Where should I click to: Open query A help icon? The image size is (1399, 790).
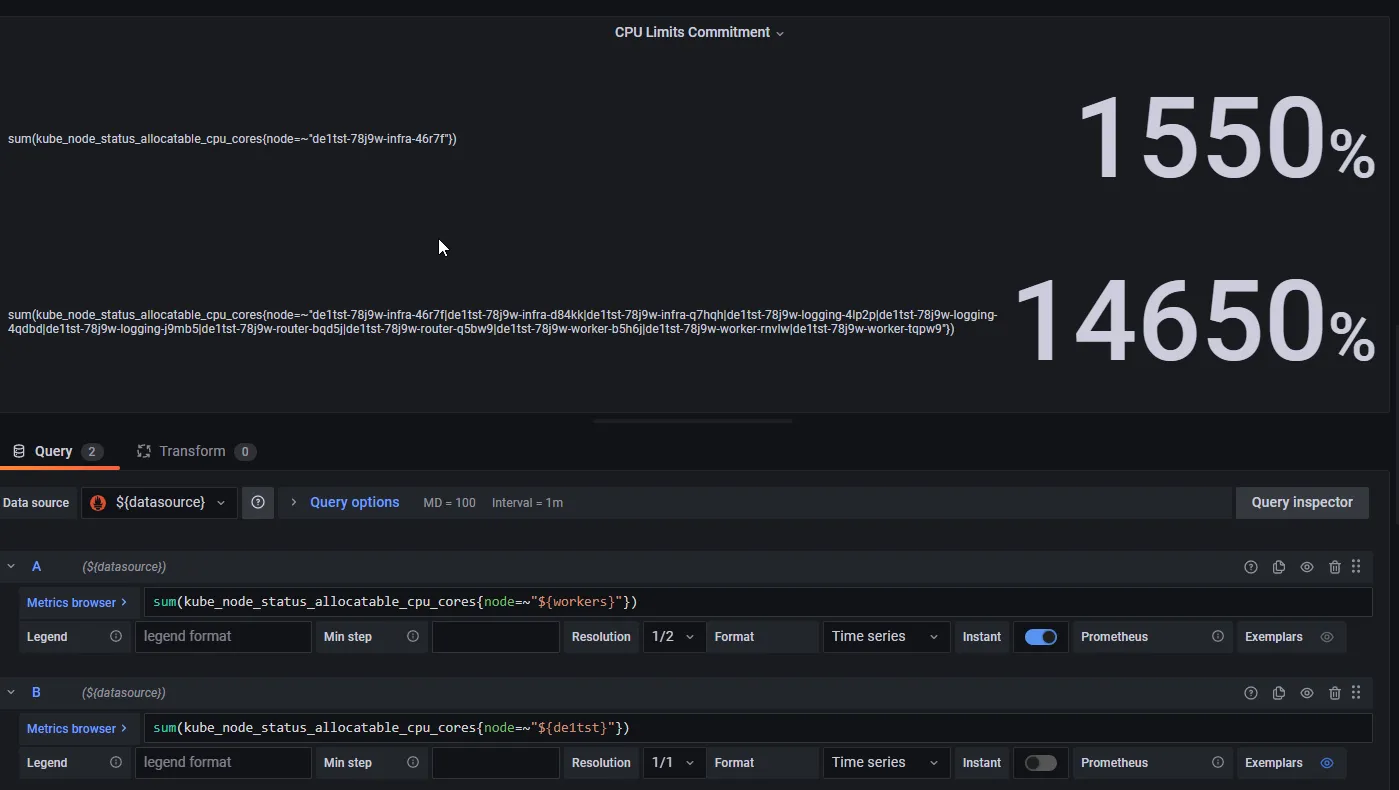tap(1251, 567)
